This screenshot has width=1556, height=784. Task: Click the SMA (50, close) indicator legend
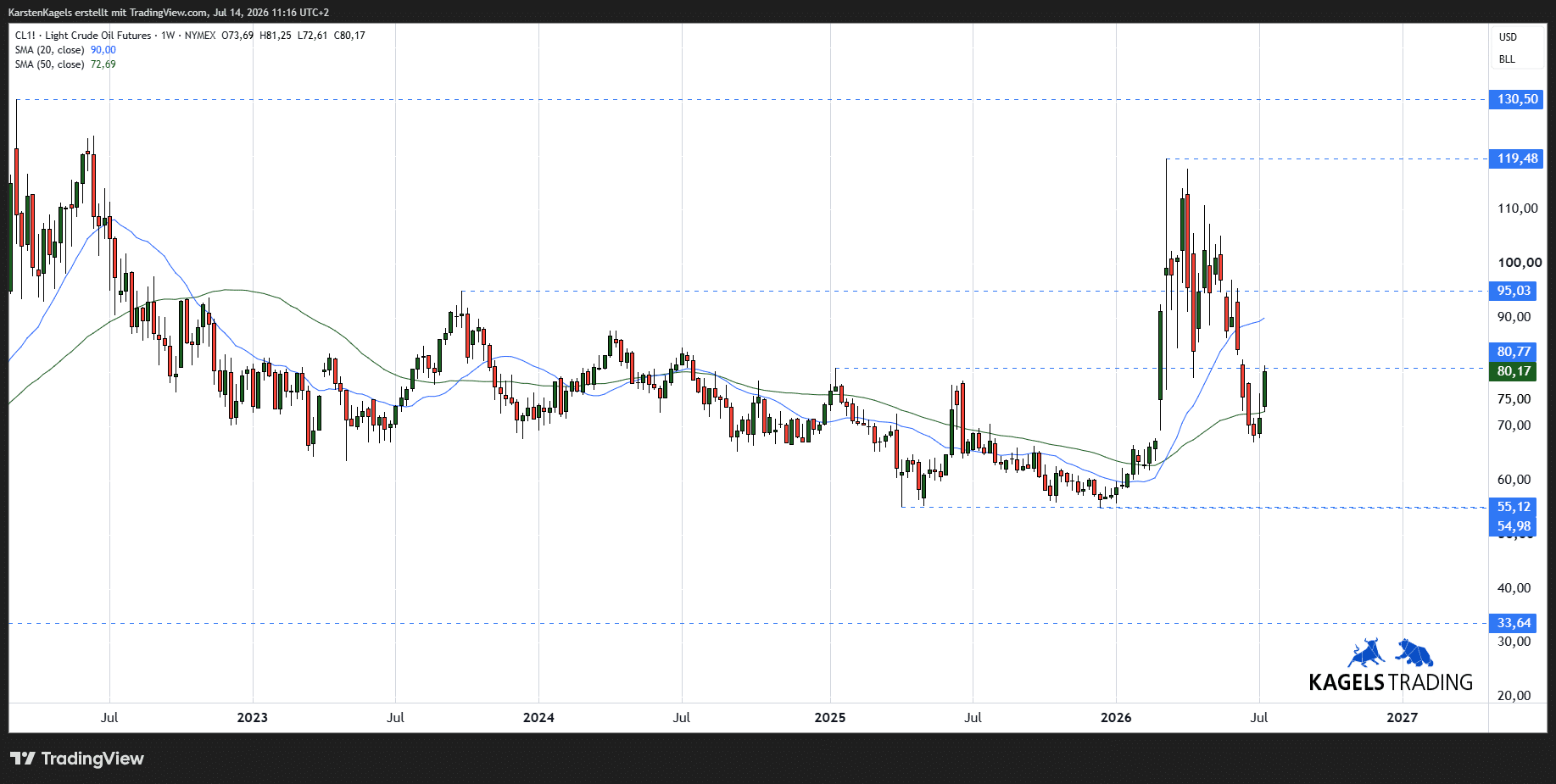pos(49,64)
